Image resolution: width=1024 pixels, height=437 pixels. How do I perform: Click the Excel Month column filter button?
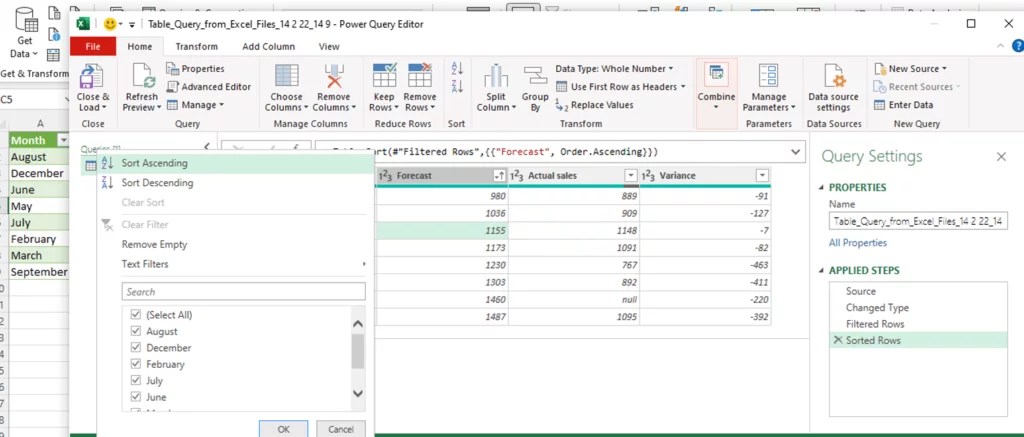[63, 140]
